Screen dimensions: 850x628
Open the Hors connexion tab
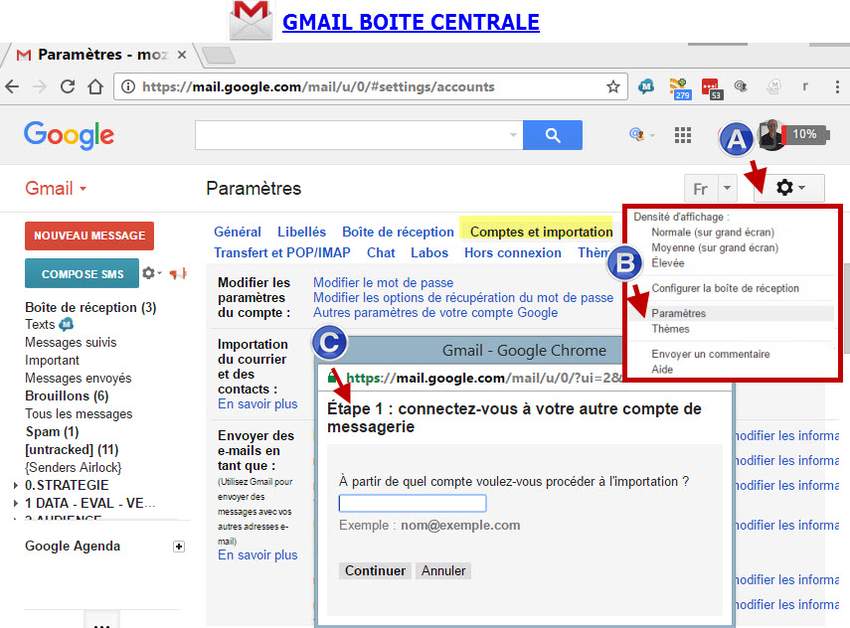pyautogui.click(x=513, y=253)
